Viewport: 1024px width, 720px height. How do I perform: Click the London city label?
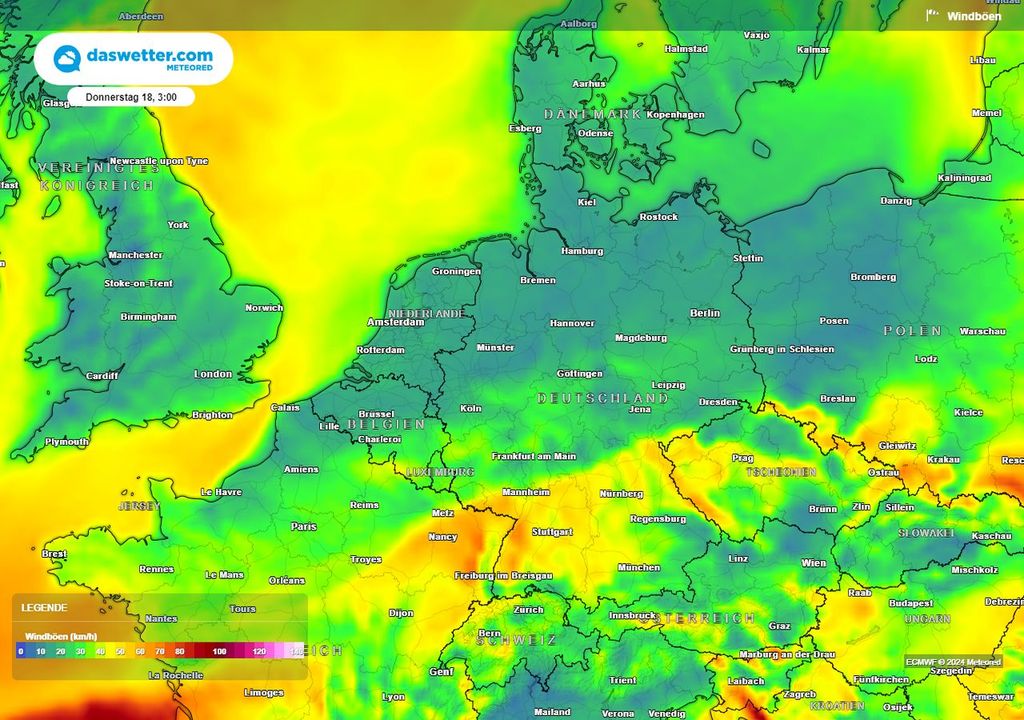click(211, 374)
